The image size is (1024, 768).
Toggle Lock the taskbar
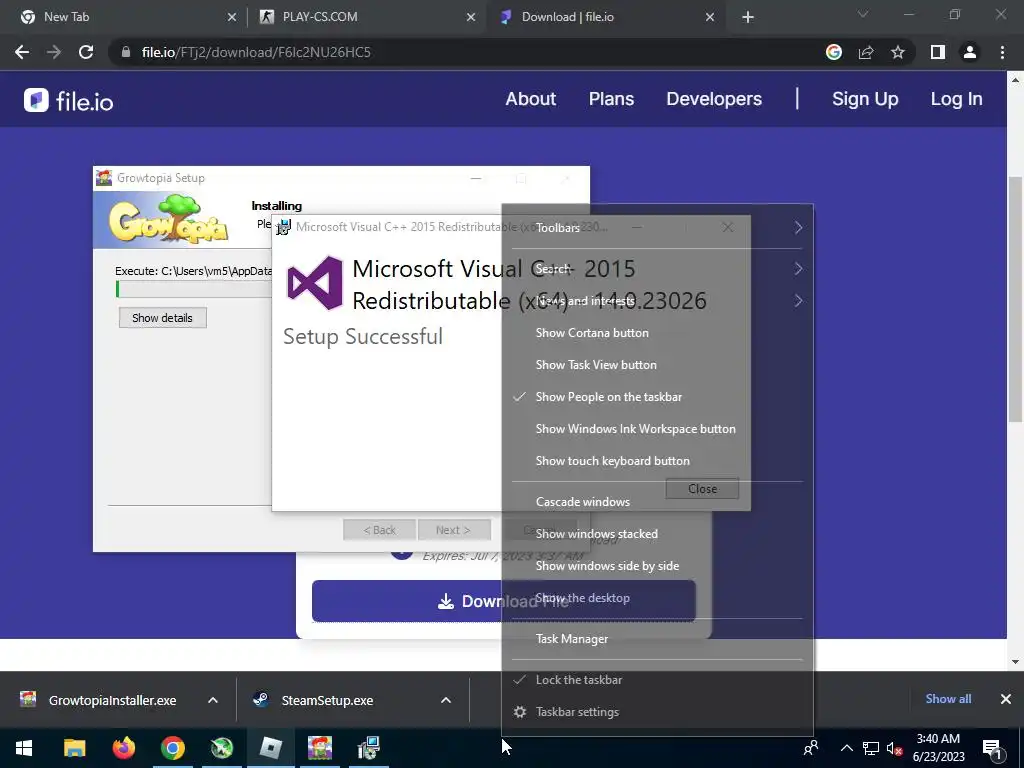[x=579, y=680]
